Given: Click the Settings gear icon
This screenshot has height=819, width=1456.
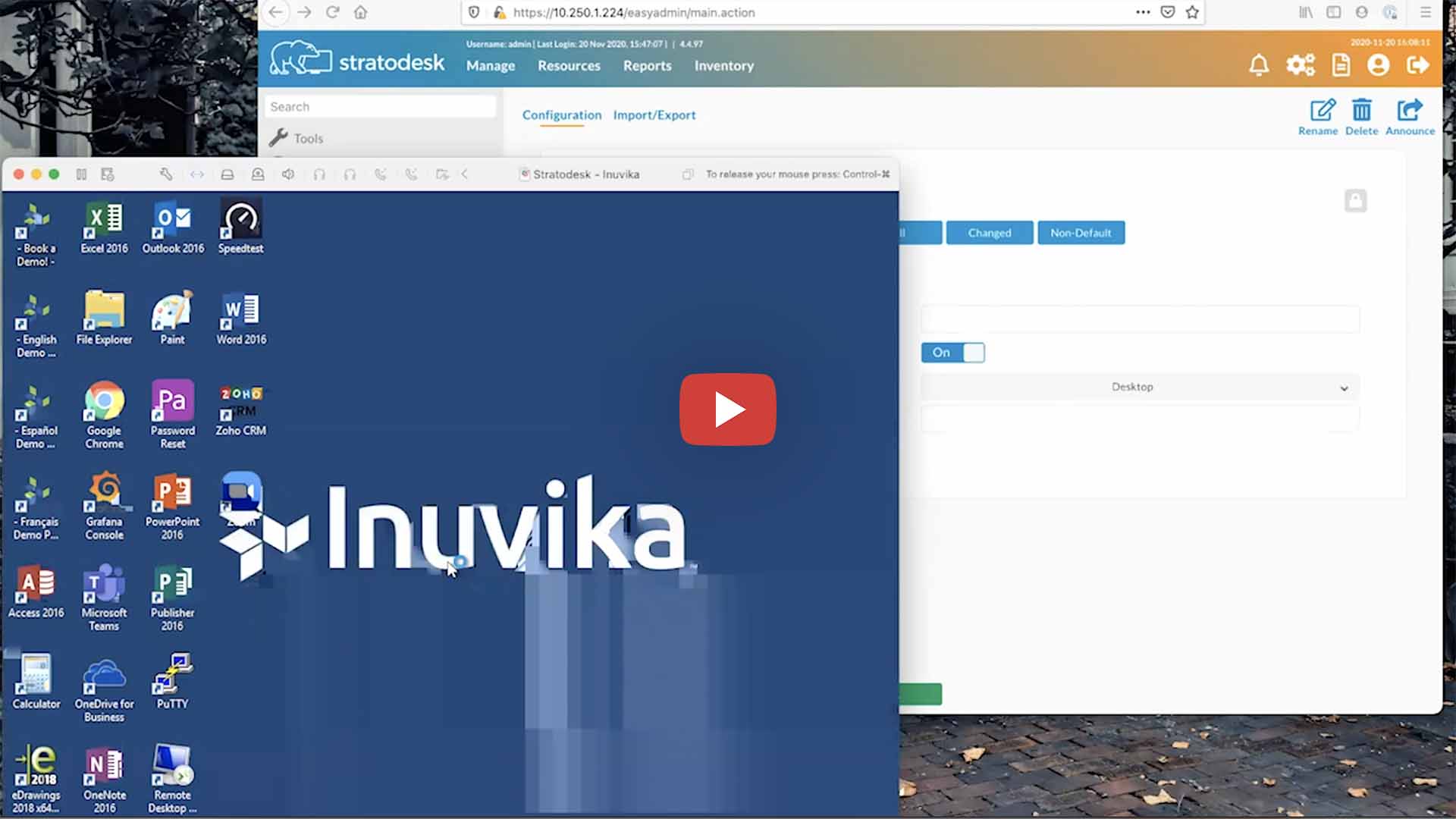Looking at the screenshot, I should [1300, 65].
